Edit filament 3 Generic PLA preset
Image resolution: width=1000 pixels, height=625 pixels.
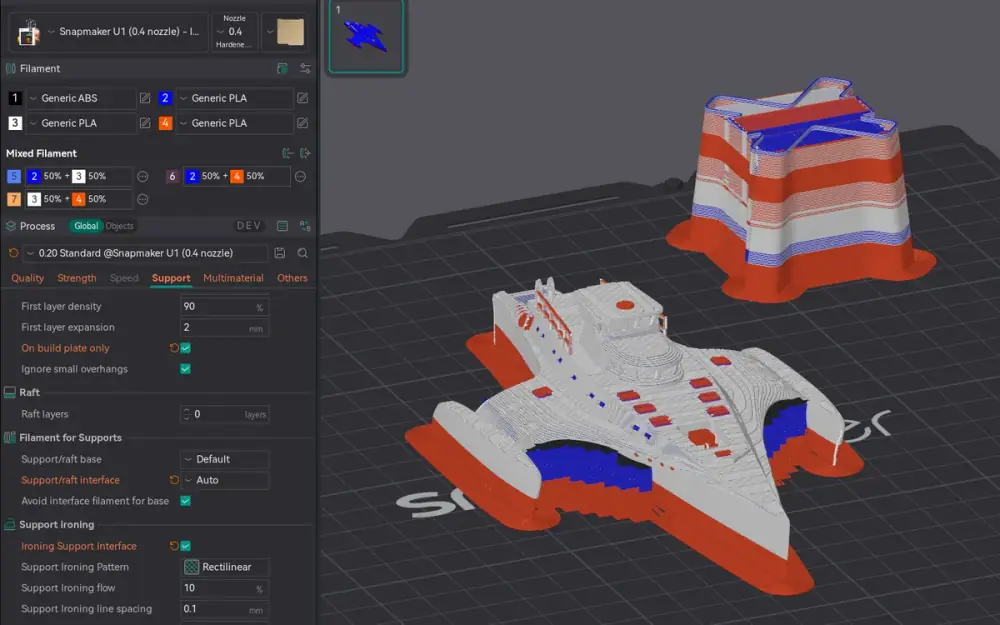[x=145, y=123]
